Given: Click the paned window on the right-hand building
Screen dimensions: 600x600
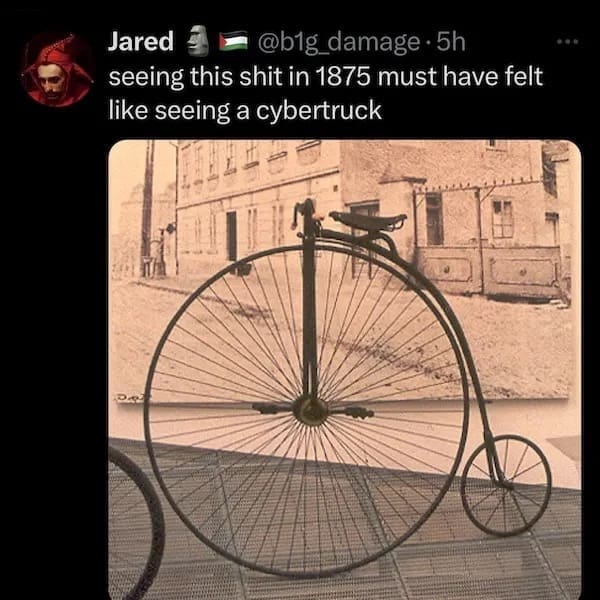Looking at the screenshot, I should point(502,218).
